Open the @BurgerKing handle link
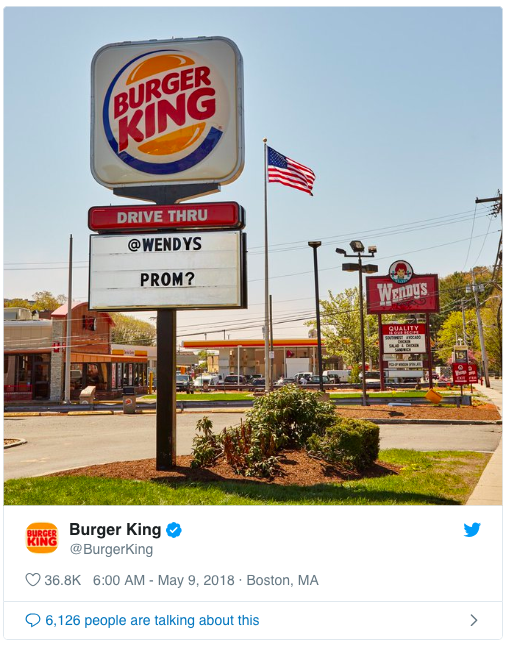Viewport: 509px width, 646px height. click(x=111, y=549)
